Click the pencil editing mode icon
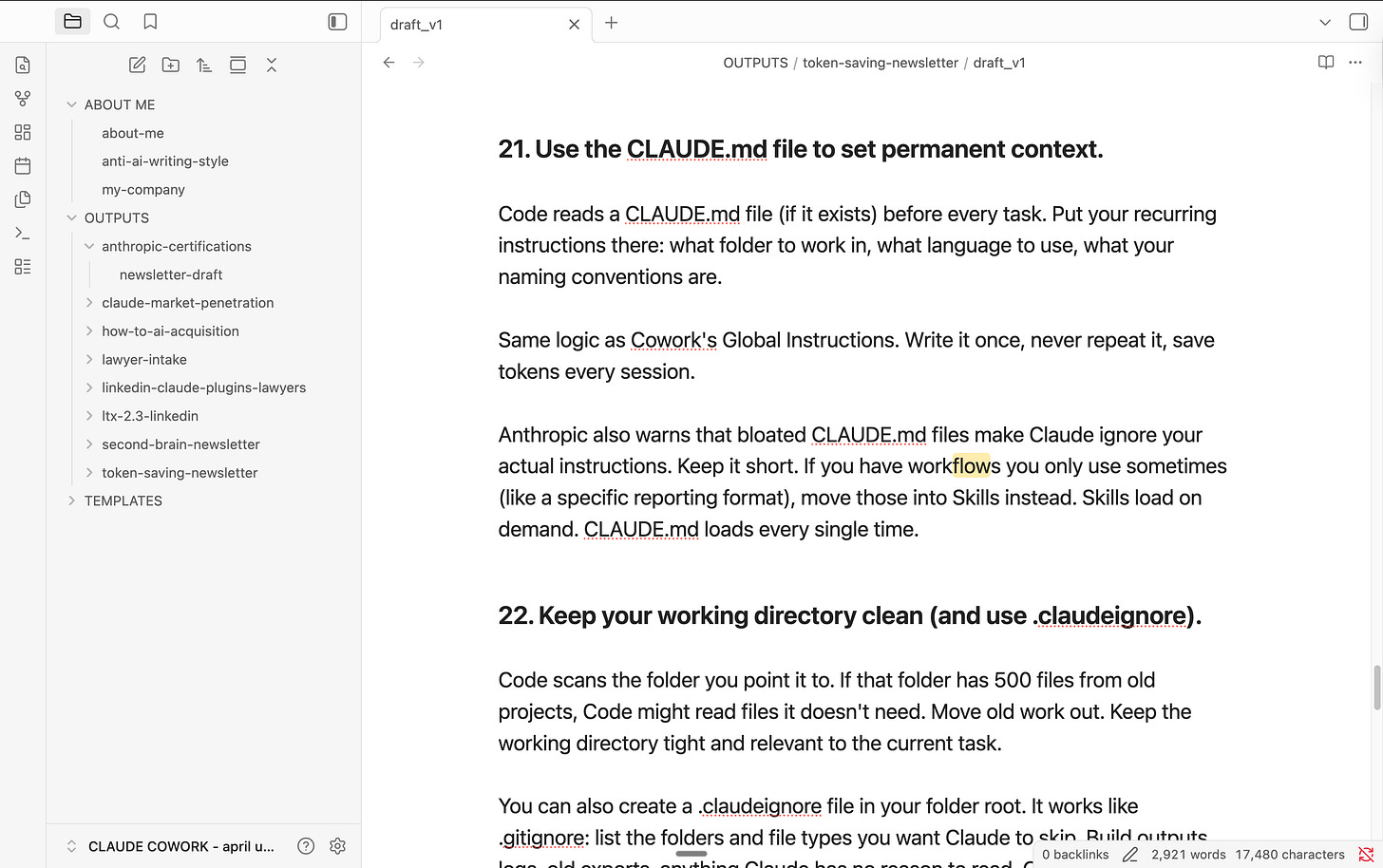The height and width of the screenshot is (868, 1383). (x=1129, y=855)
